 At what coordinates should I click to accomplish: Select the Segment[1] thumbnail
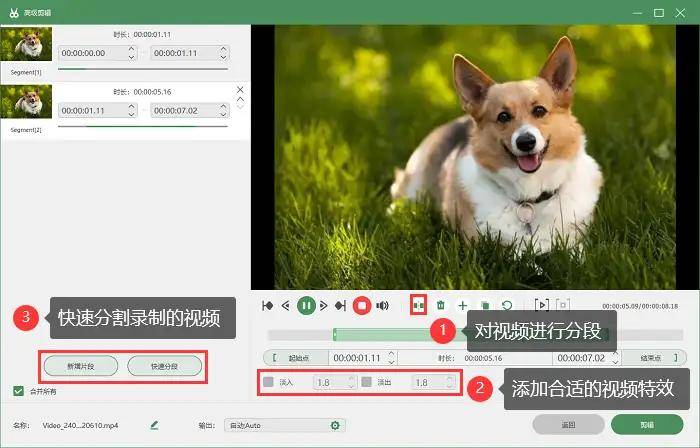coord(26,43)
